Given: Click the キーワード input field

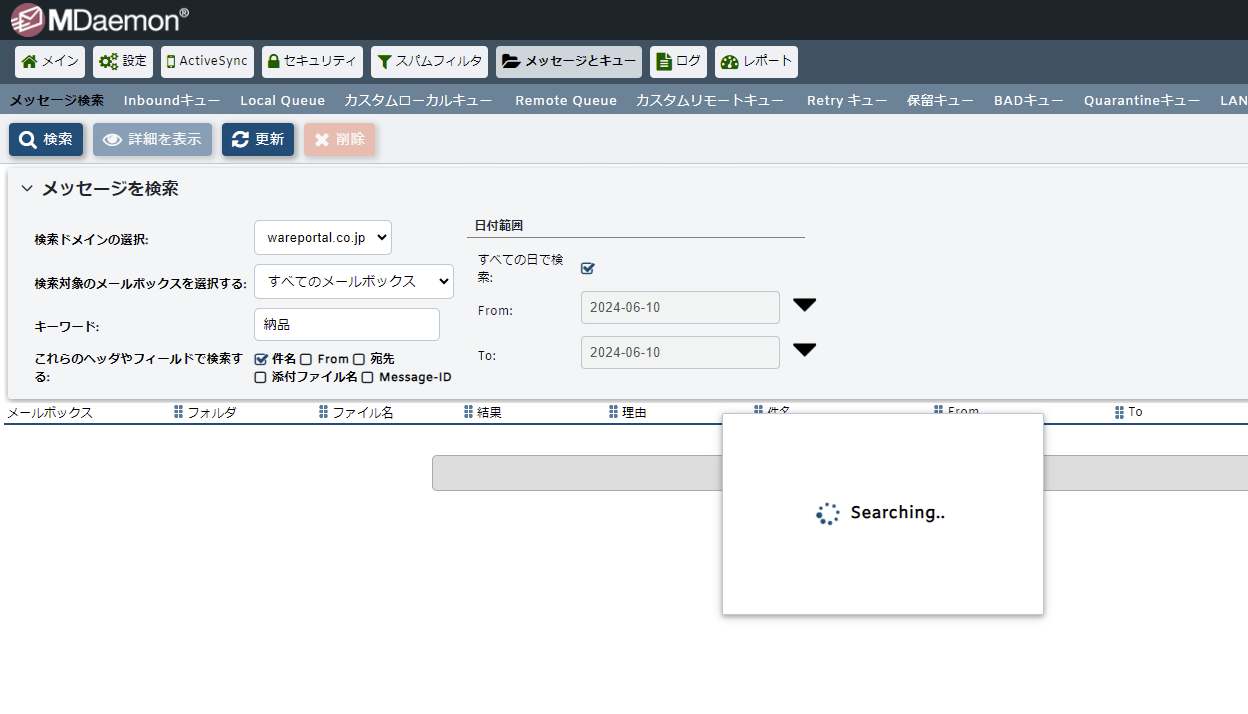Looking at the screenshot, I should coord(347,325).
